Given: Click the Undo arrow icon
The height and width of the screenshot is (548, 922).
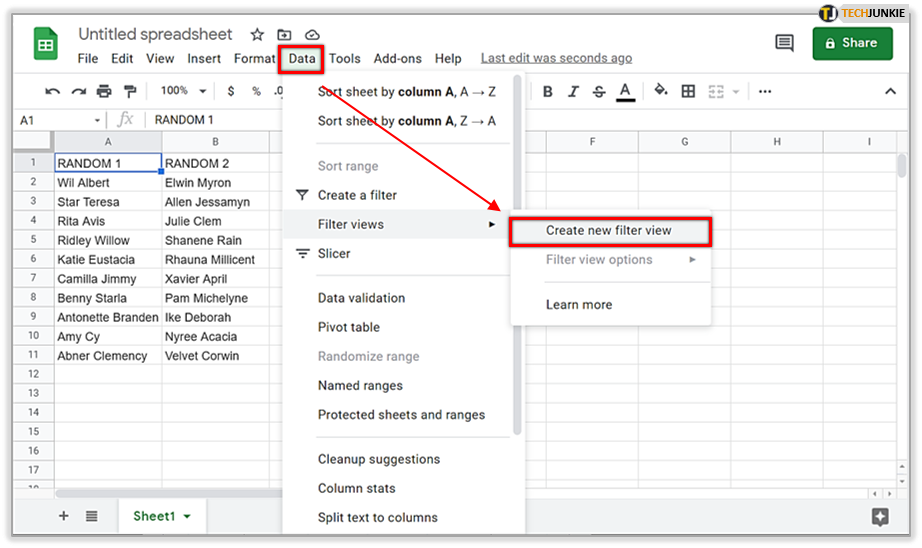Looking at the screenshot, I should [53, 91].
